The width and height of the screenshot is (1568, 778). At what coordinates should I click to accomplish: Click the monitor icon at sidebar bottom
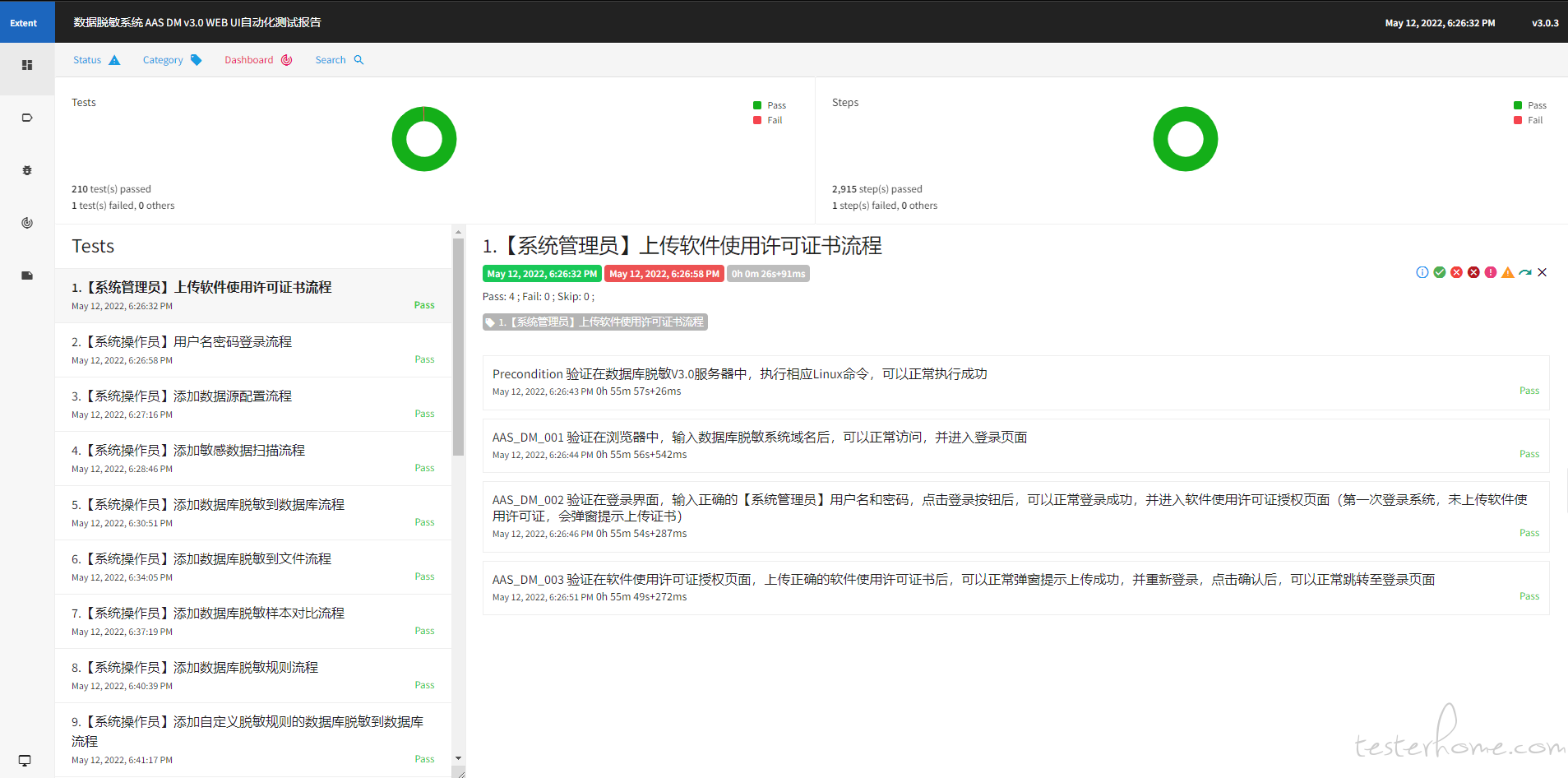pos(25,761)
